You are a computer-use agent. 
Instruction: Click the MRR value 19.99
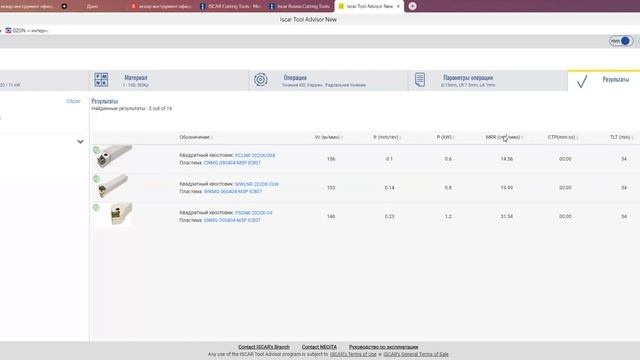coord(507,188)
